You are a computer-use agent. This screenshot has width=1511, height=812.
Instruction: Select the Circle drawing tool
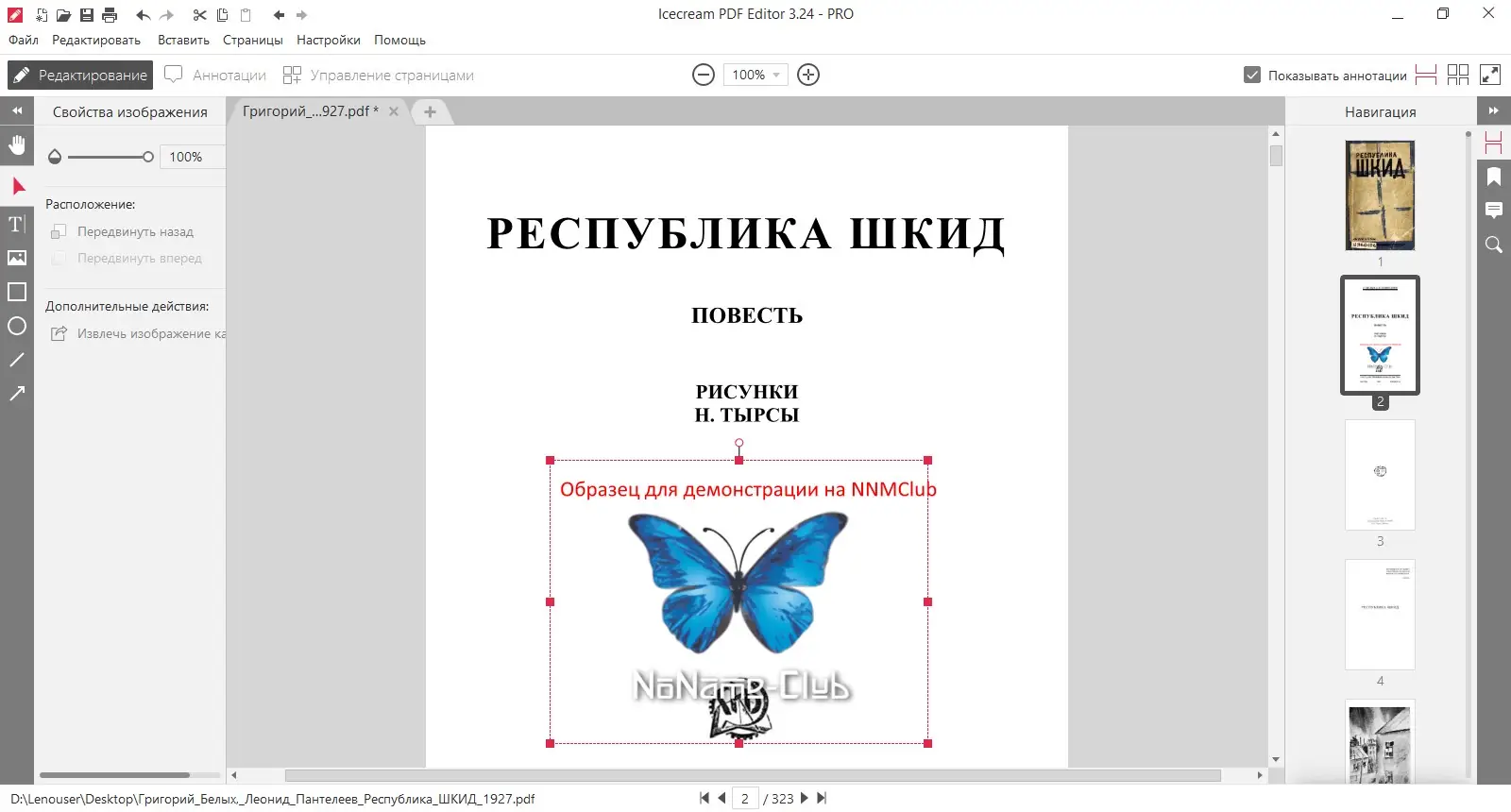click(x=17, y=326)
